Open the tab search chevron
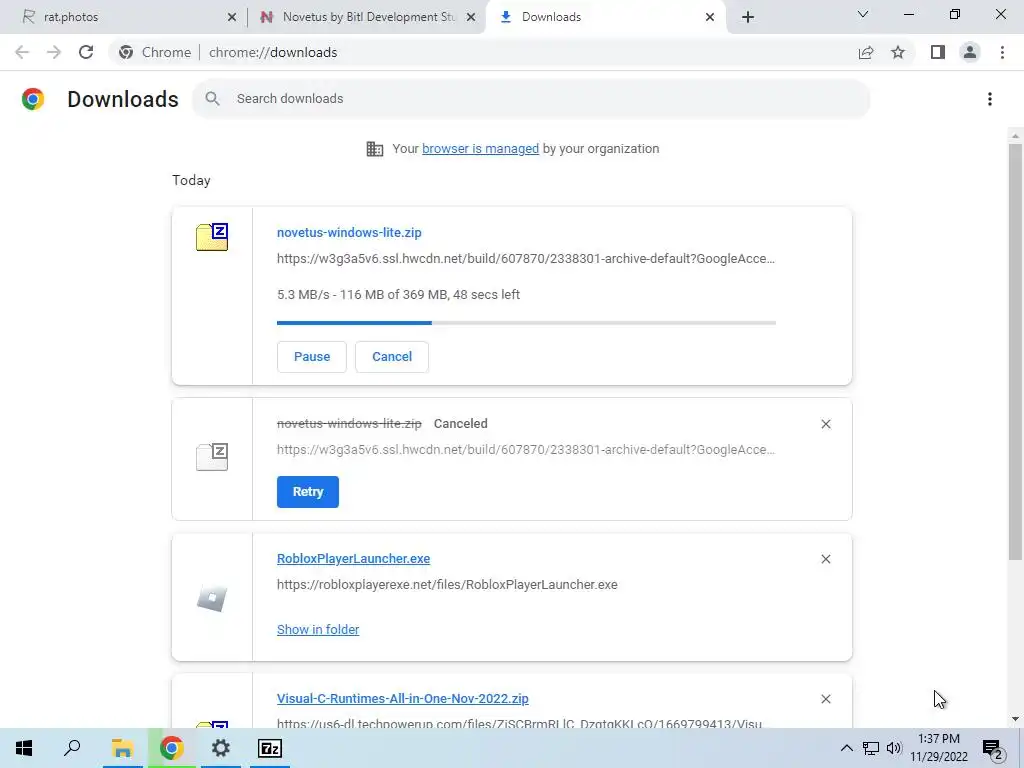 (x=863, y=14)
